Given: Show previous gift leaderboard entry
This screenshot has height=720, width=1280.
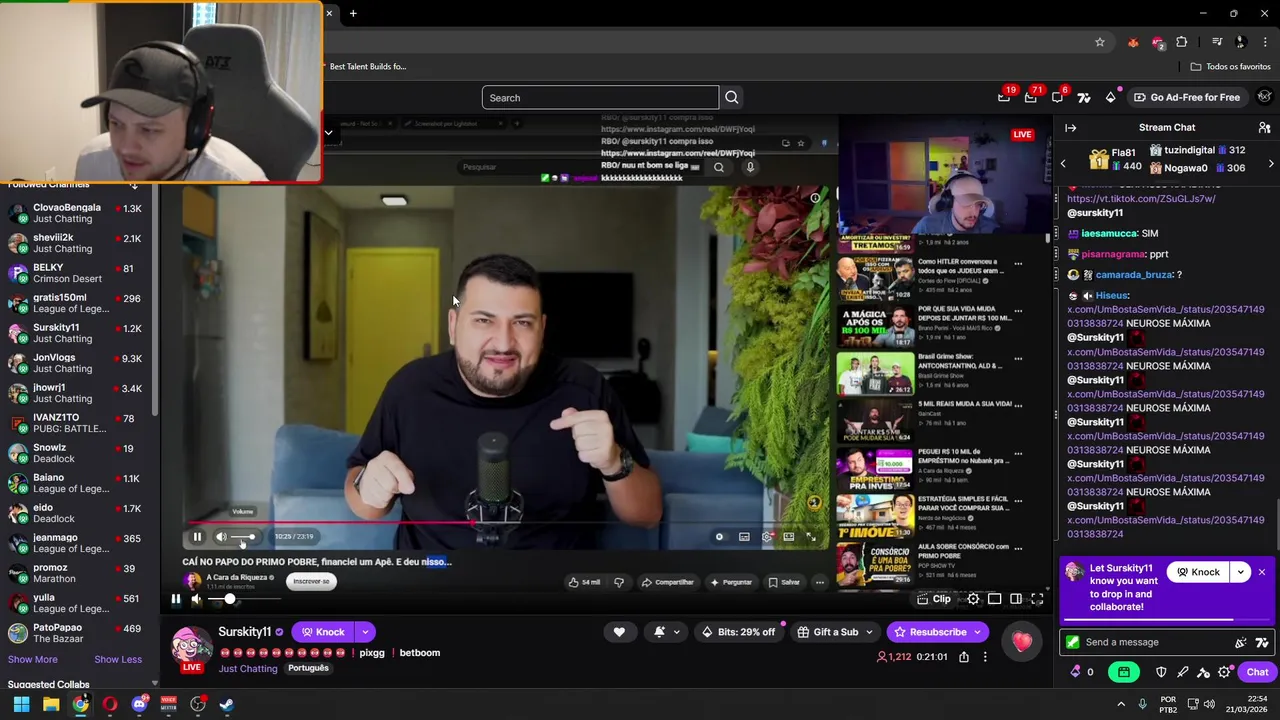Looking at the screenshot, I should point(1063,164).
